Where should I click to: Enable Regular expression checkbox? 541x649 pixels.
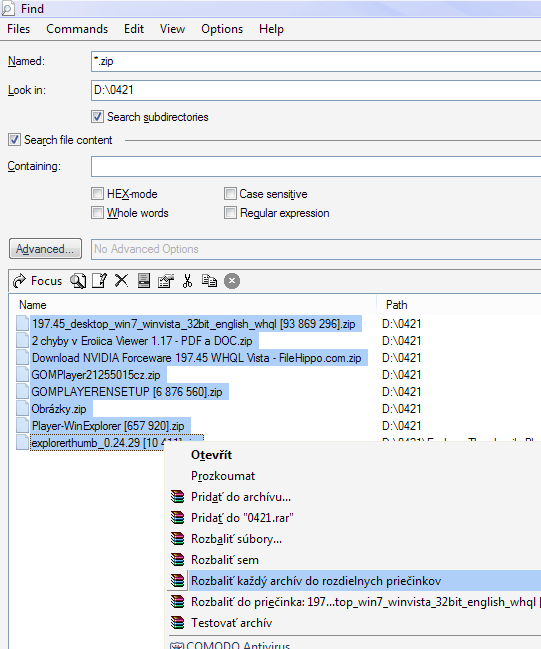[x=230, y=213]
